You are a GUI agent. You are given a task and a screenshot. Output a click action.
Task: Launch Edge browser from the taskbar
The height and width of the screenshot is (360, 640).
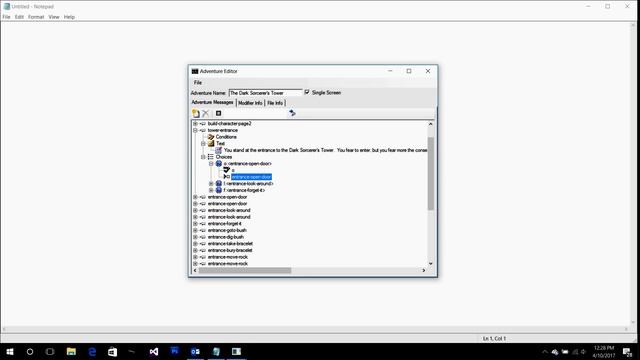[92, 351]
